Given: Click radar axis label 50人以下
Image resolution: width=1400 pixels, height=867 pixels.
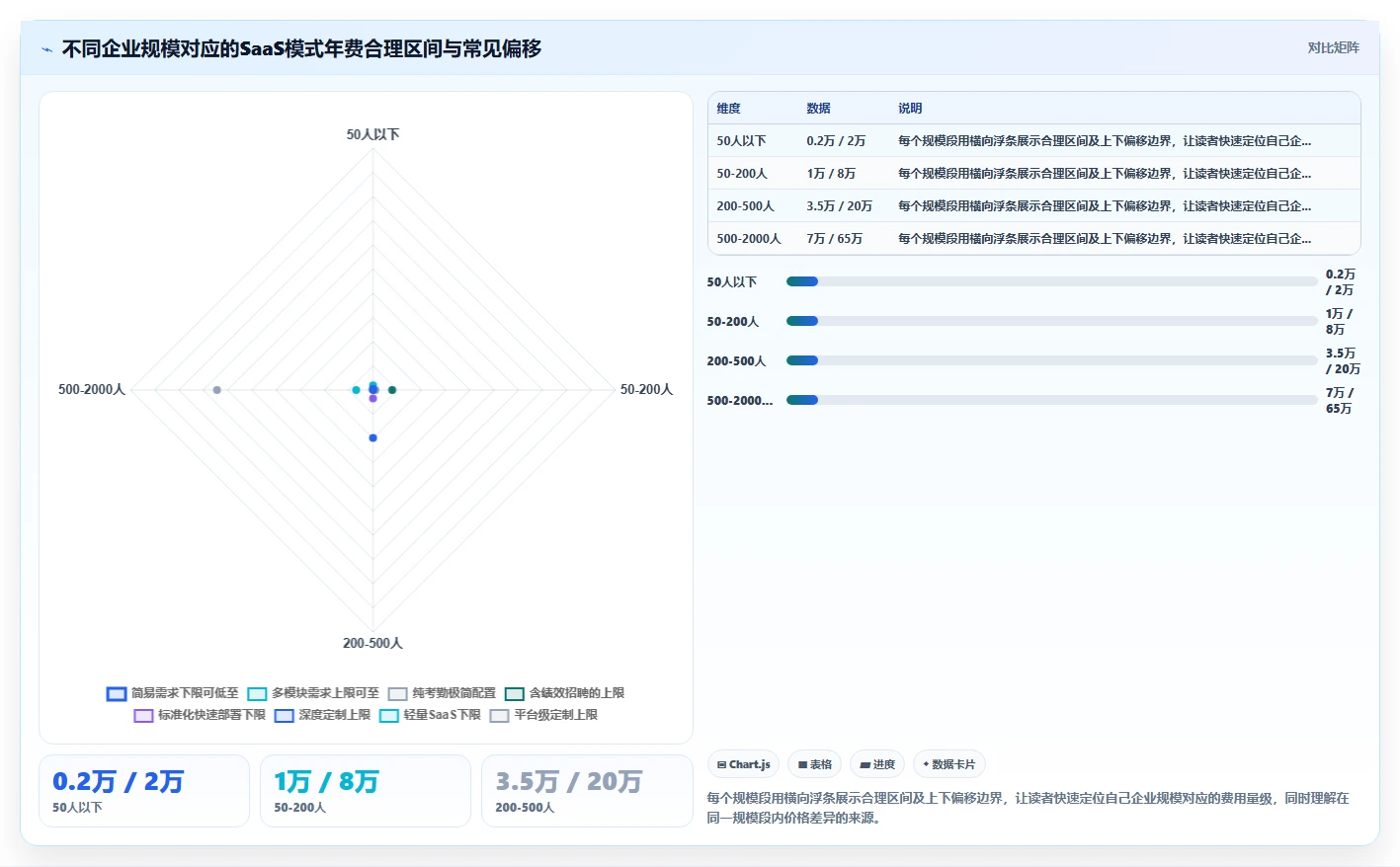Looking at the screenshot, I should pos(372,134).
